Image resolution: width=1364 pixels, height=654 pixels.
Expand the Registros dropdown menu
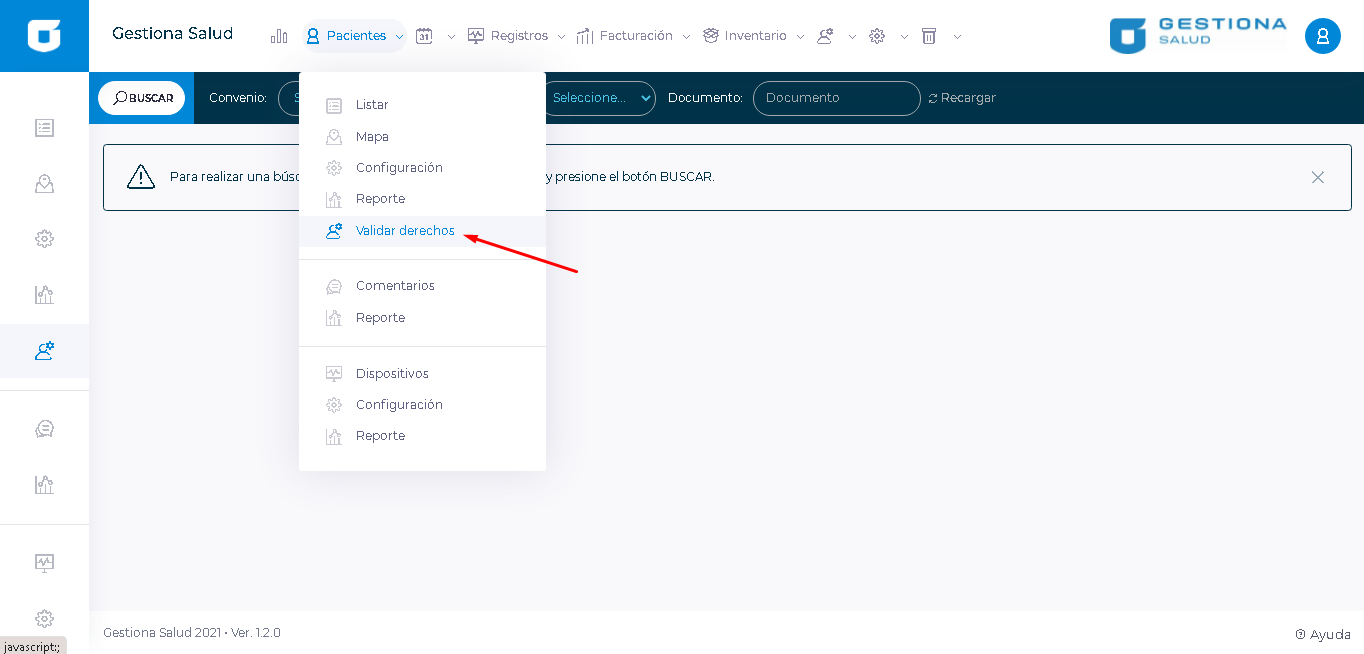coord(518,36)
